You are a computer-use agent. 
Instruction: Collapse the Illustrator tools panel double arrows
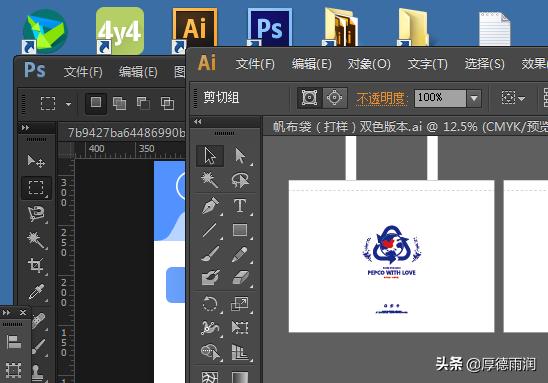click(x=197, y=122)
